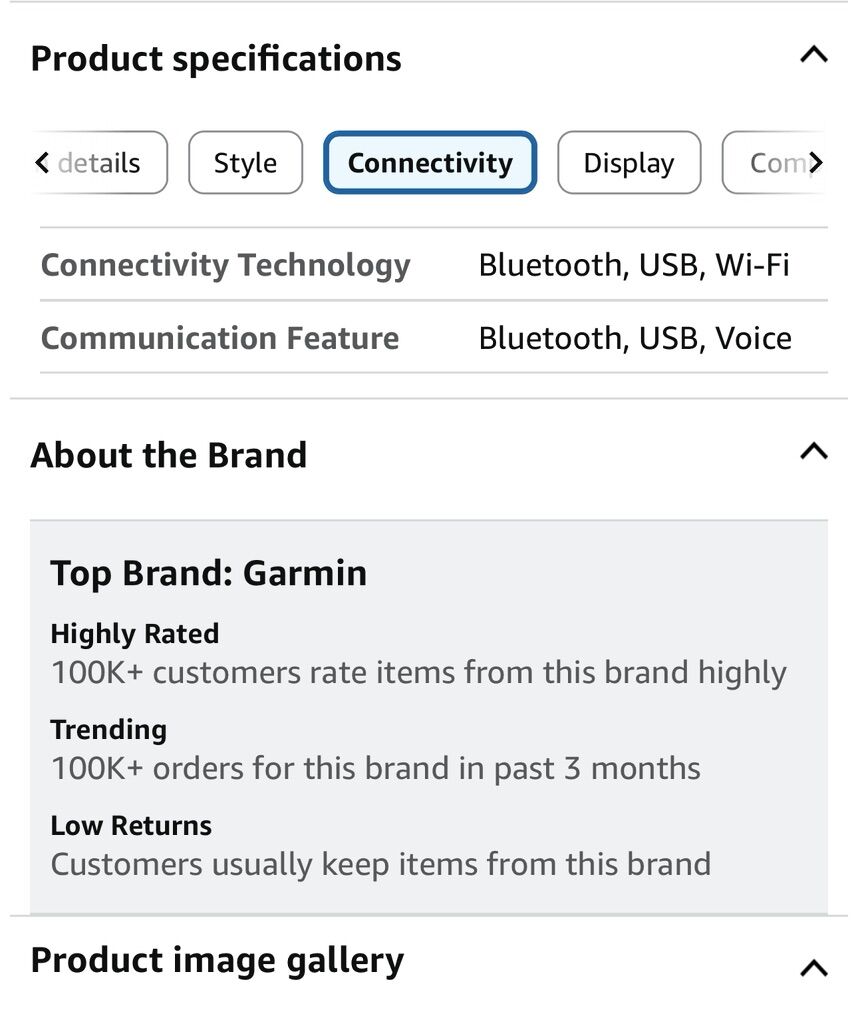Click the Product image gallery heading
This screenshot has width=858, height=1020.
(x=217, y=960)
